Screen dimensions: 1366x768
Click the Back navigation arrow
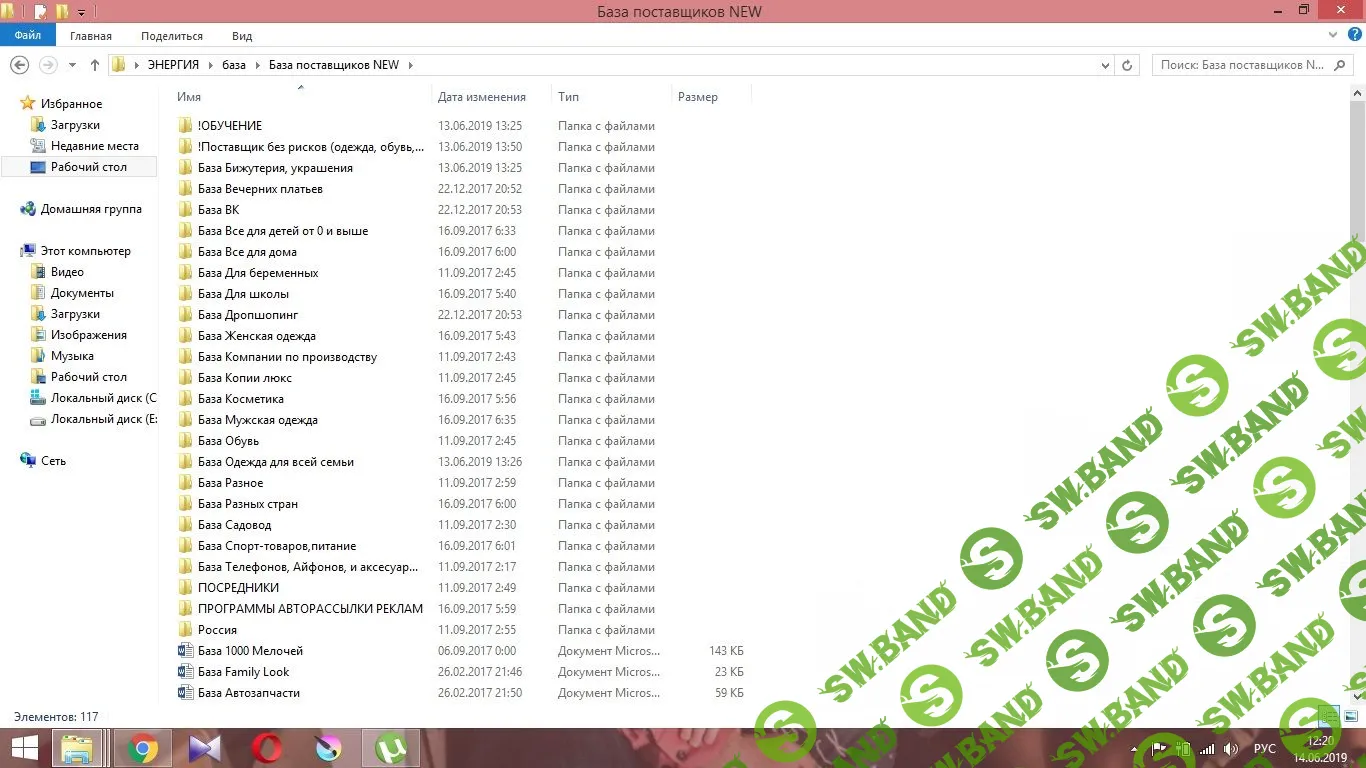pyautogui.click(x=19, y=65)
